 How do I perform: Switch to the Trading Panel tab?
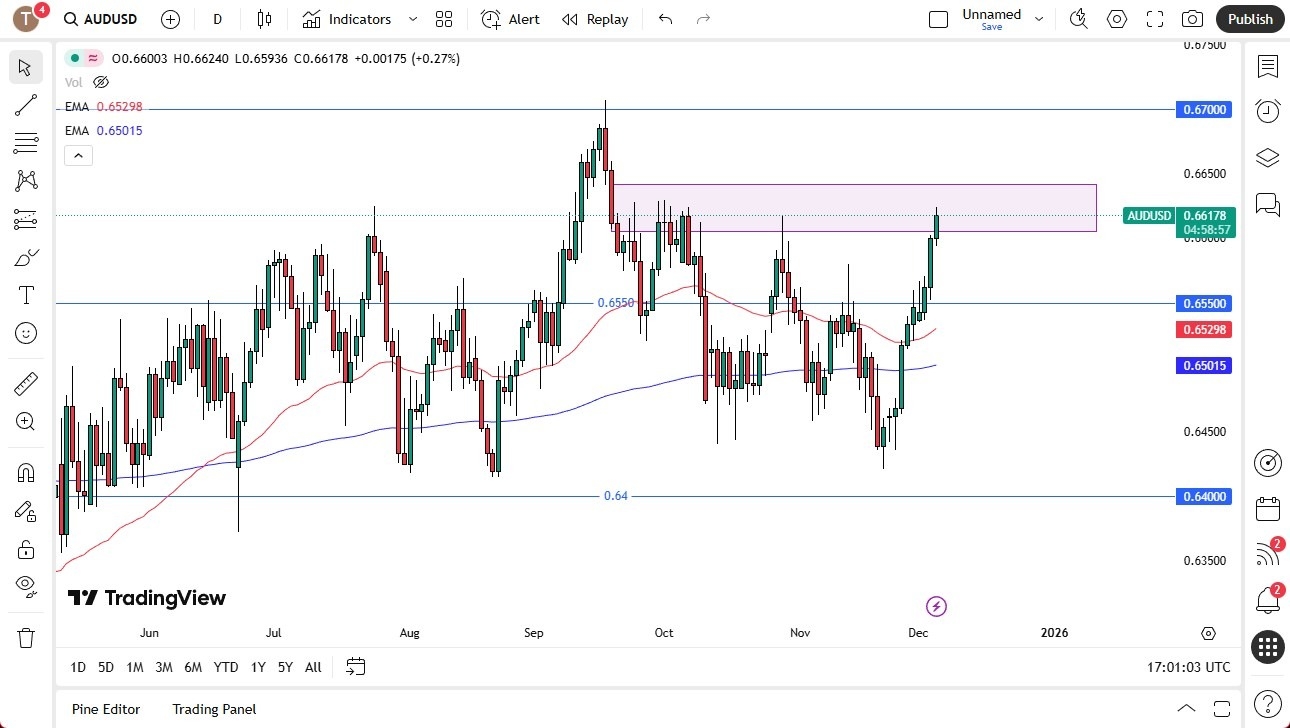tap(214, 709)
